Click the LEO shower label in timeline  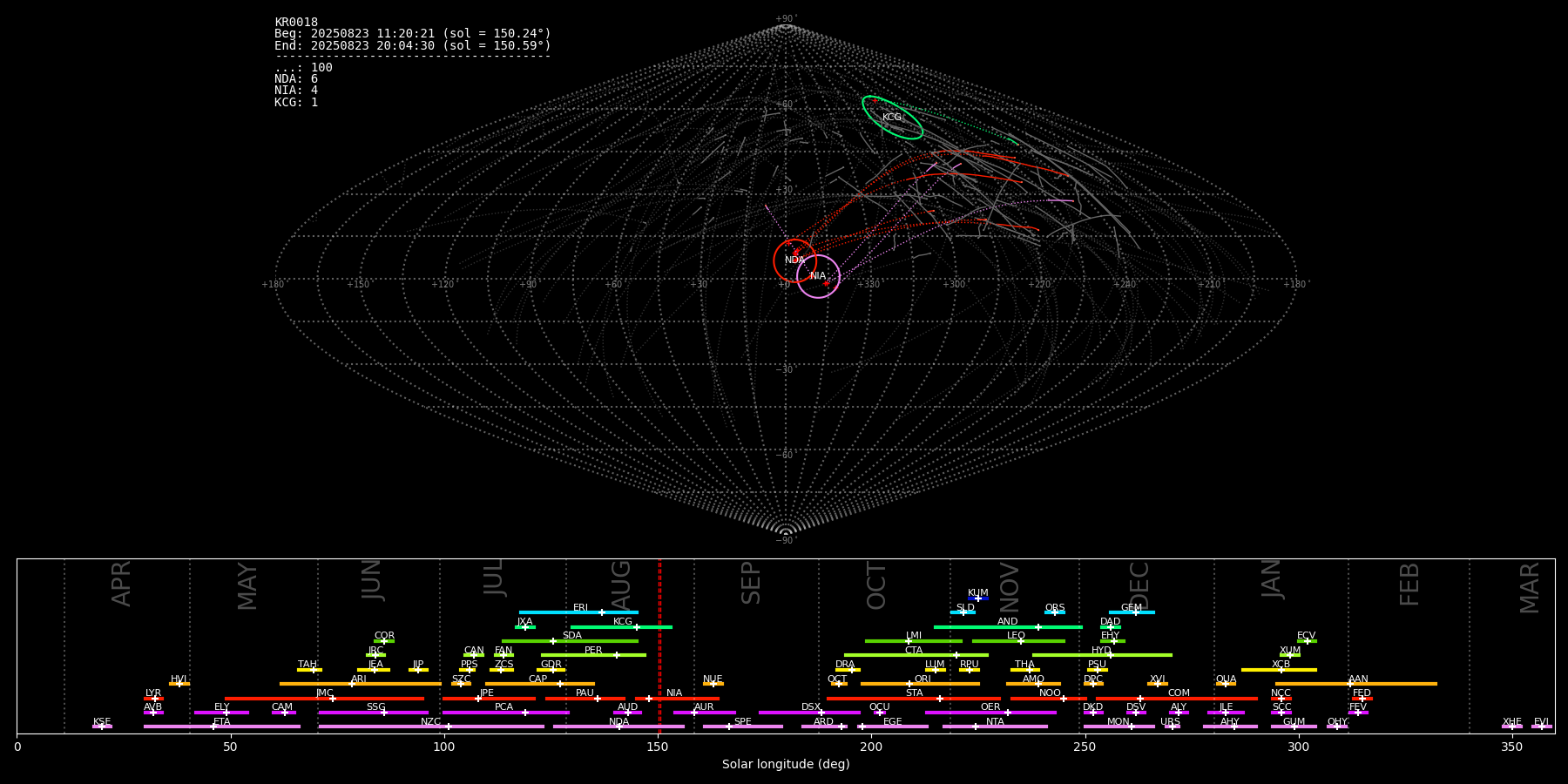pos(1017,636)
